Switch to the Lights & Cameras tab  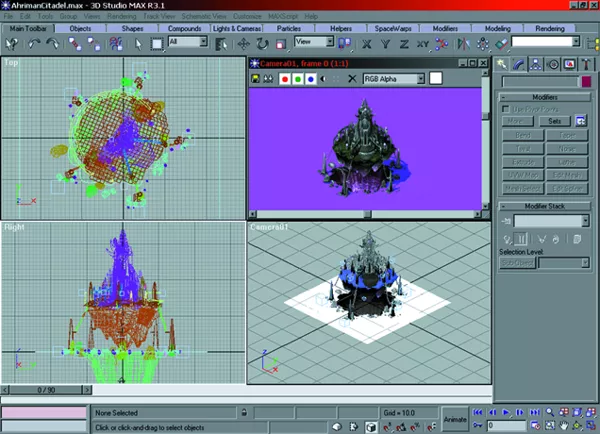coord(237,29)
